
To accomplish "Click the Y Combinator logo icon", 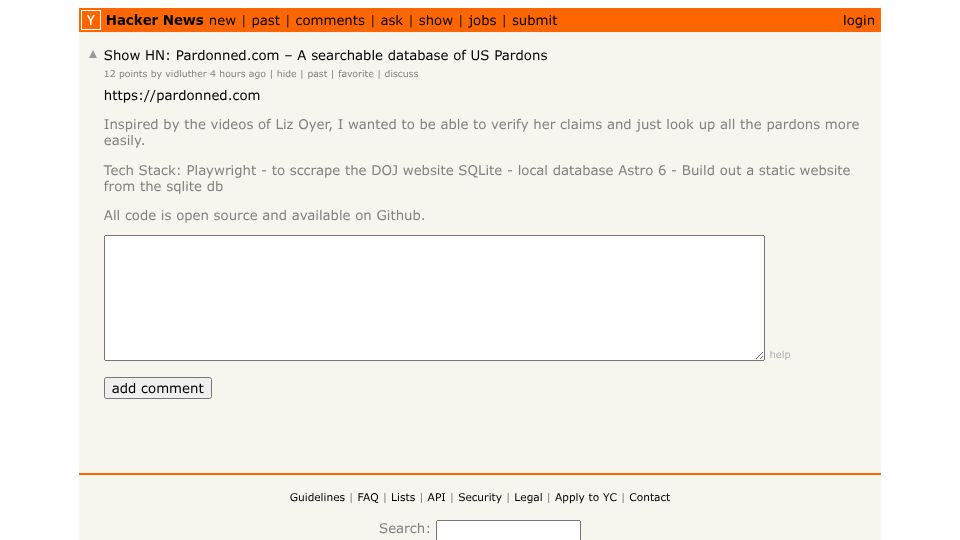I will 91,20.
